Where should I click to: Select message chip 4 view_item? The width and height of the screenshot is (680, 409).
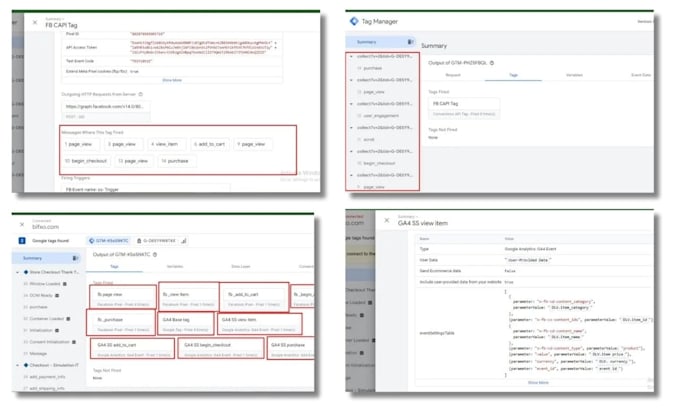(167, 144)
